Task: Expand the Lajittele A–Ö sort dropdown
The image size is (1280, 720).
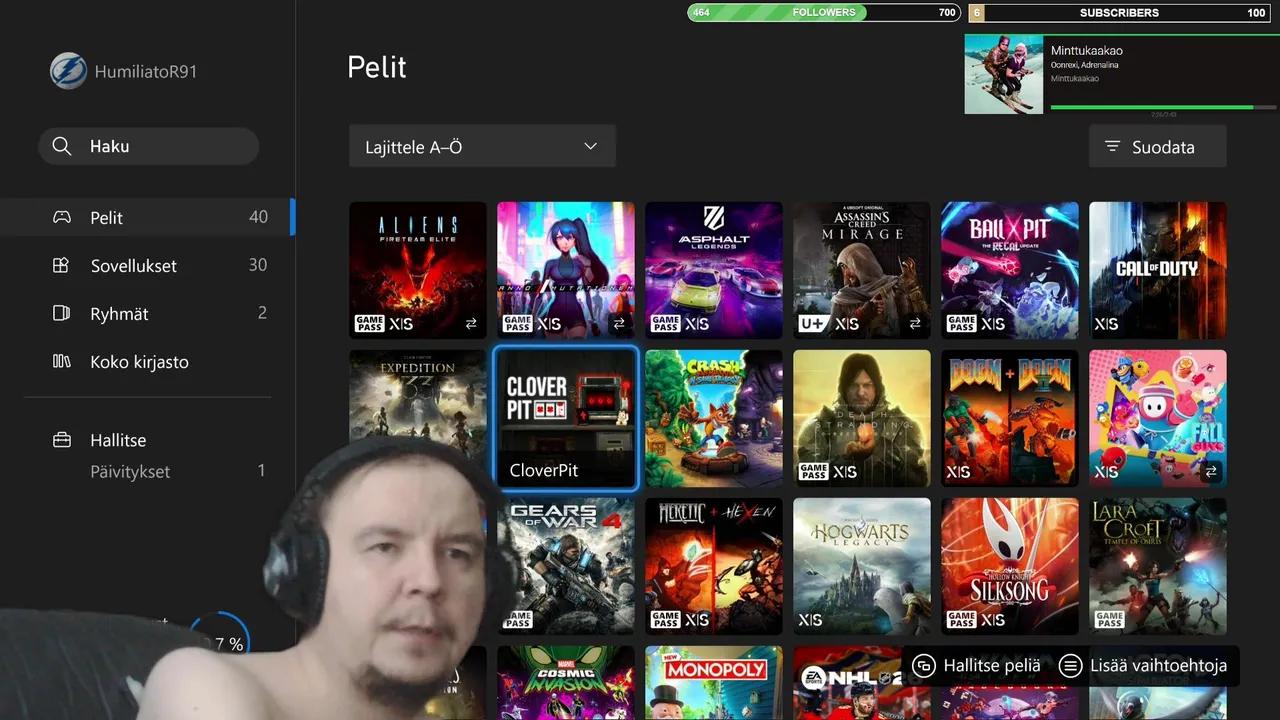Action: point(482,146)
